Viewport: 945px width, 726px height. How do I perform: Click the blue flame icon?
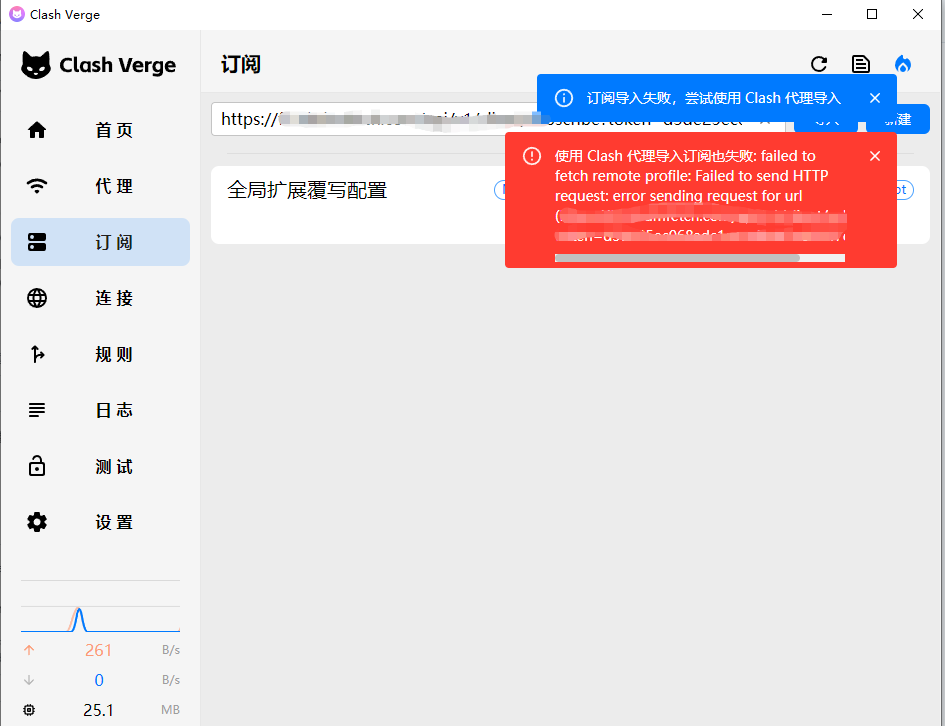pyautogui.click(x=903, y=64)
